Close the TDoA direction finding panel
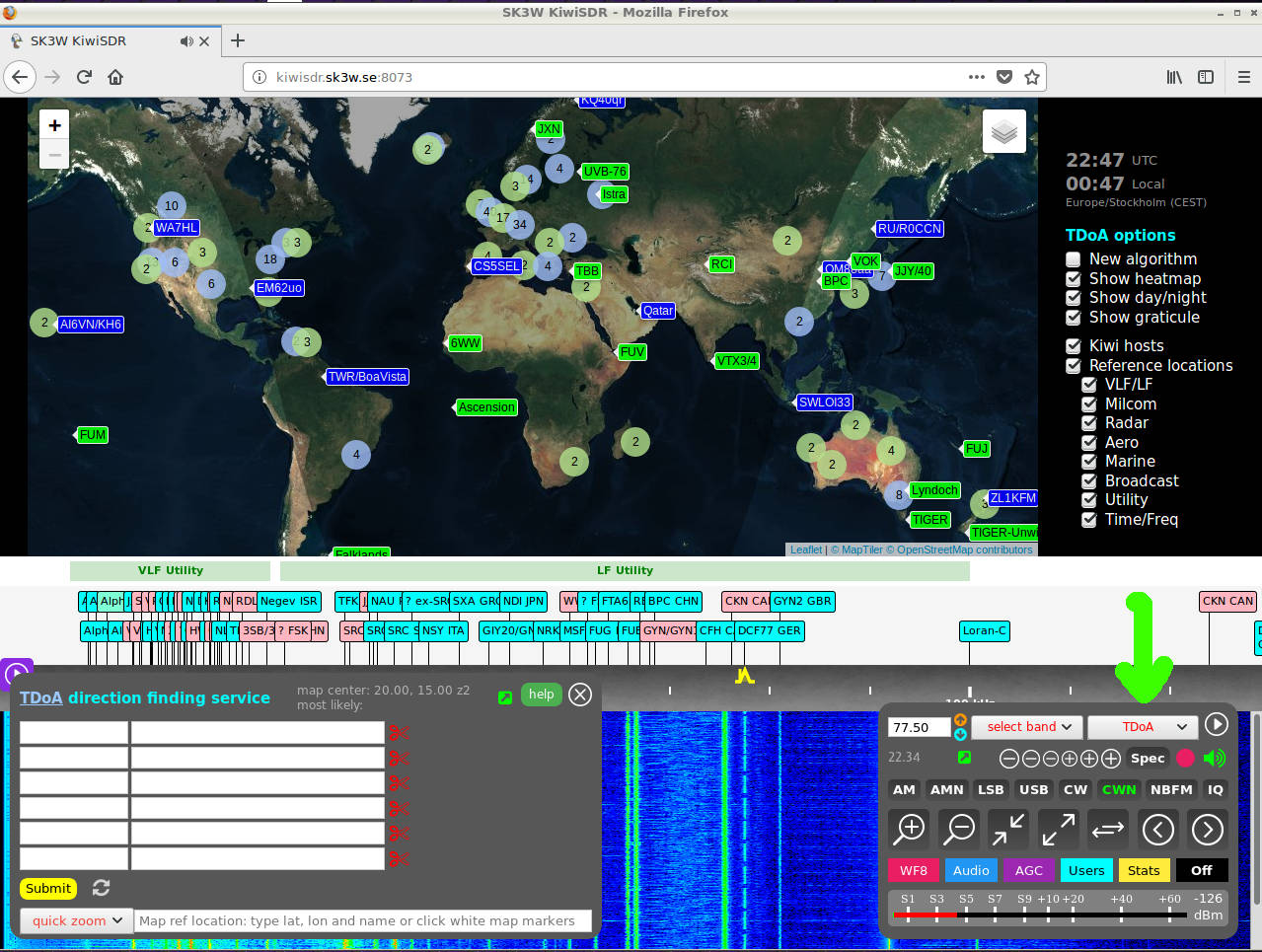The image size is (1262, 952). tap(580, 695)
